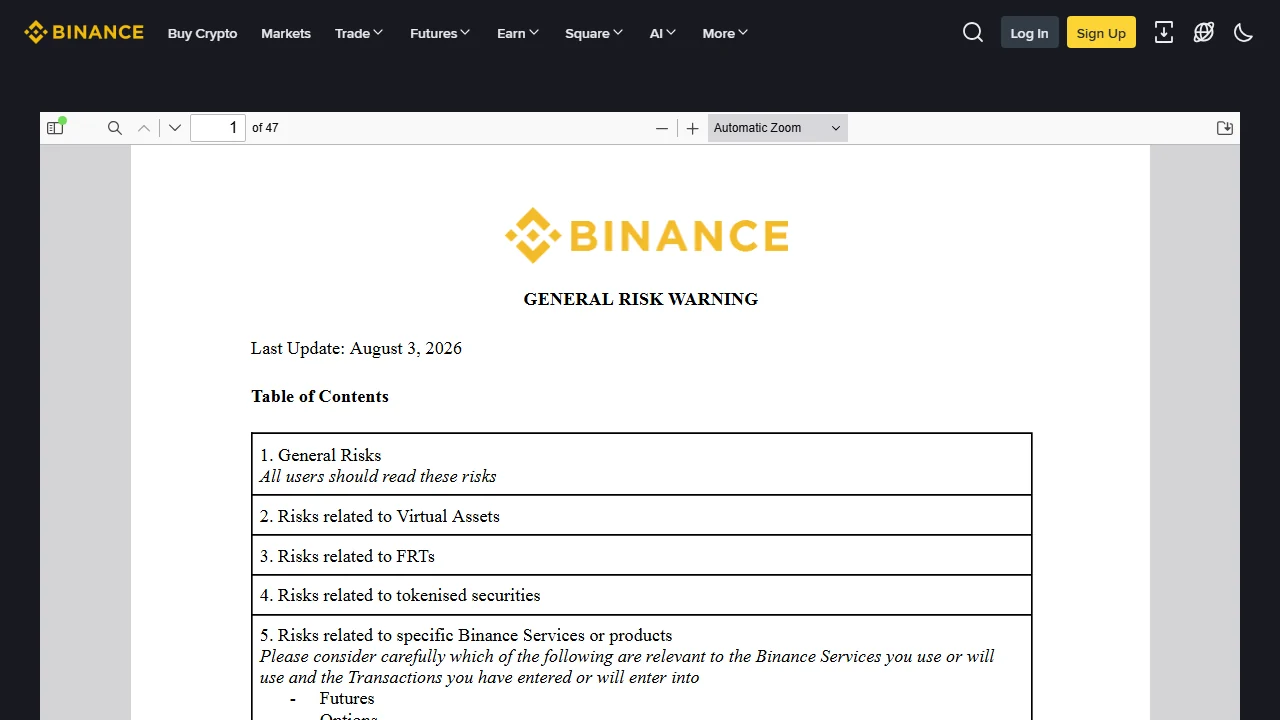The image size is (1280, 720).
Task: Open the Binance logo home link
Action: [84, 32]
